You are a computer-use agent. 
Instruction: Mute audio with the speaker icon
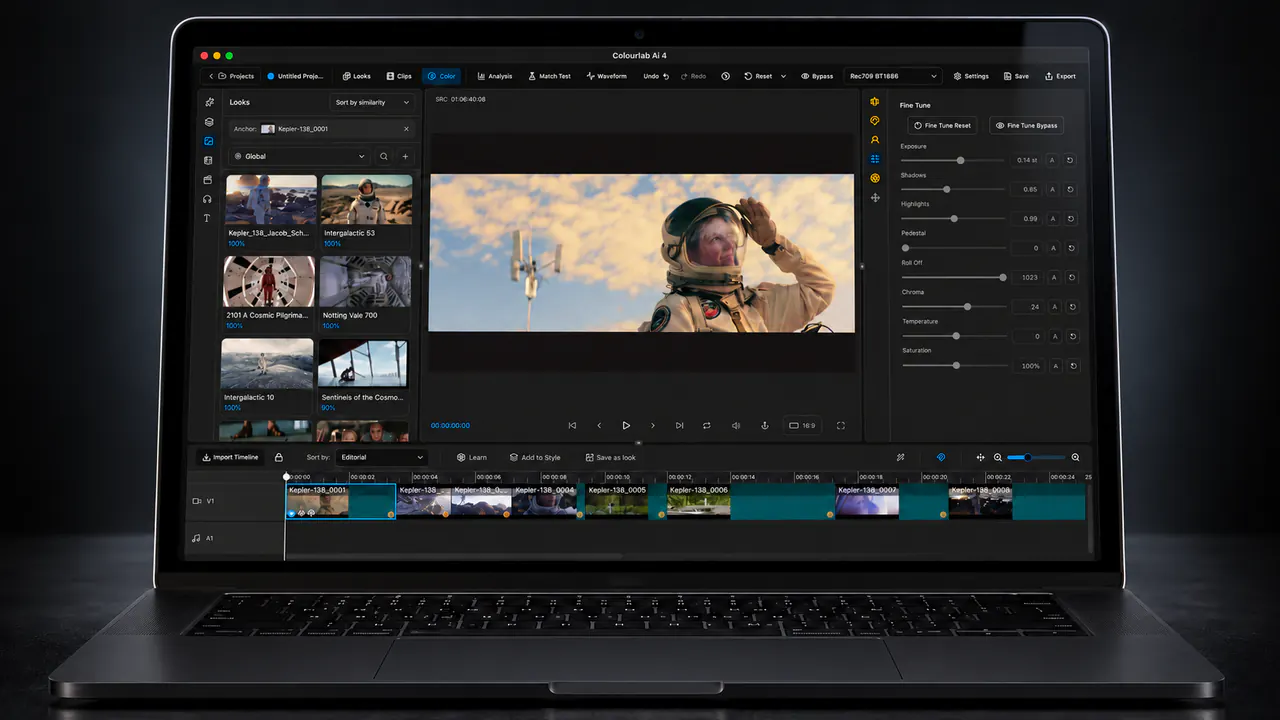tap(736, 425)
